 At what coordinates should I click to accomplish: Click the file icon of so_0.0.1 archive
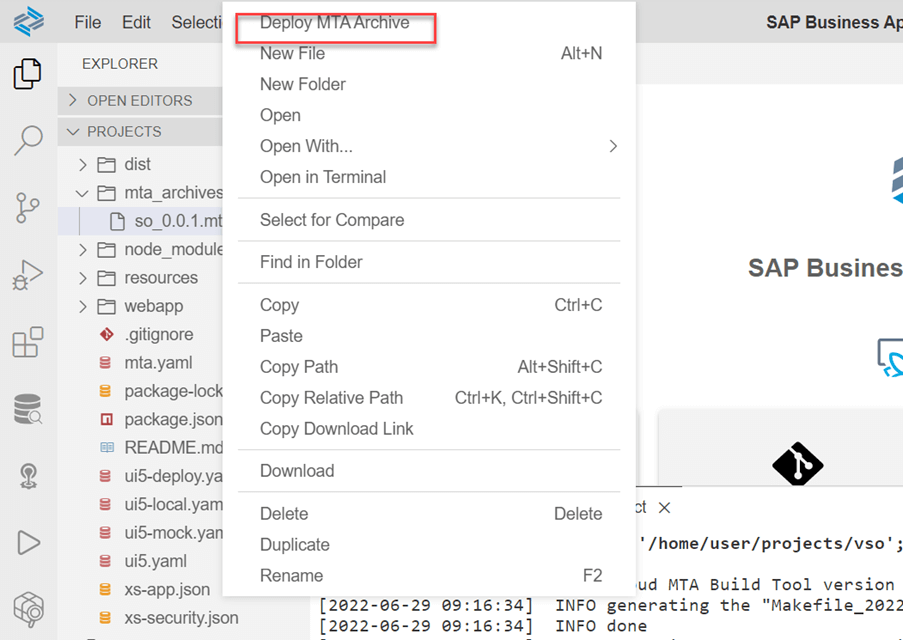(117, 221)
